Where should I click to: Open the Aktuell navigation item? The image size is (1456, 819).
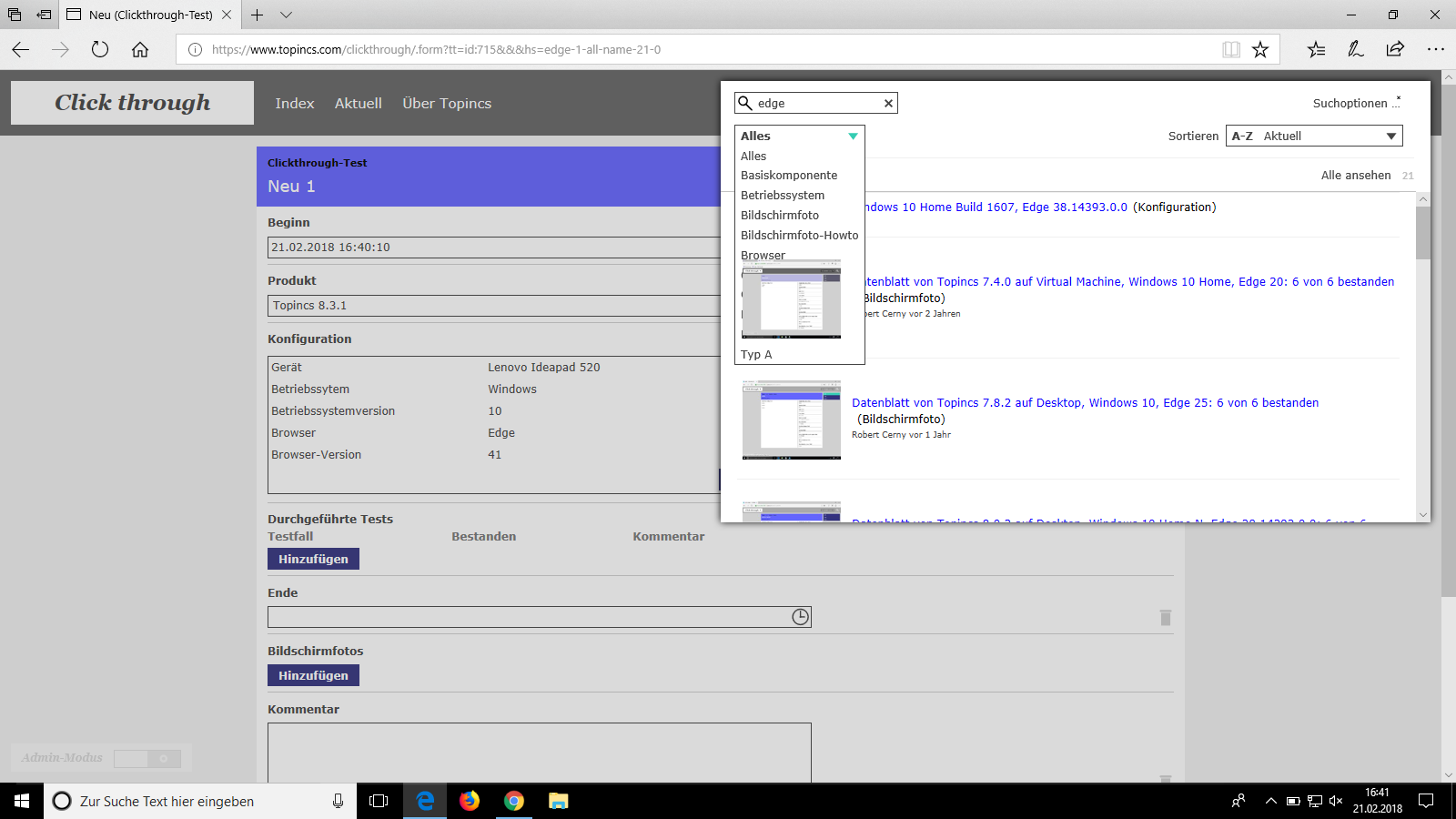(358, 104)
